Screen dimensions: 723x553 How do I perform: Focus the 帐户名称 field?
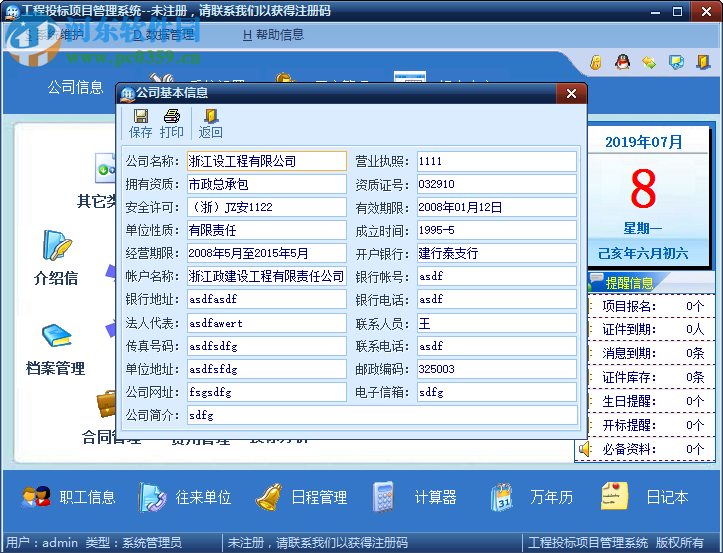(267, 276)
